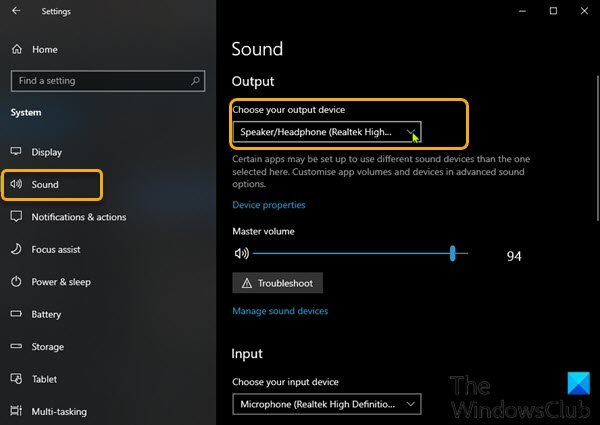Go to Multi-tasking settings

58,411
